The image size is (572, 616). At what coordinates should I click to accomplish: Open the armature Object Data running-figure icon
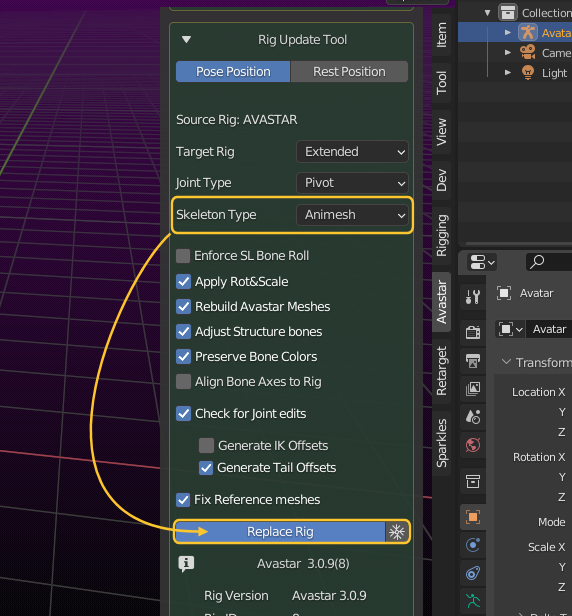473,601
